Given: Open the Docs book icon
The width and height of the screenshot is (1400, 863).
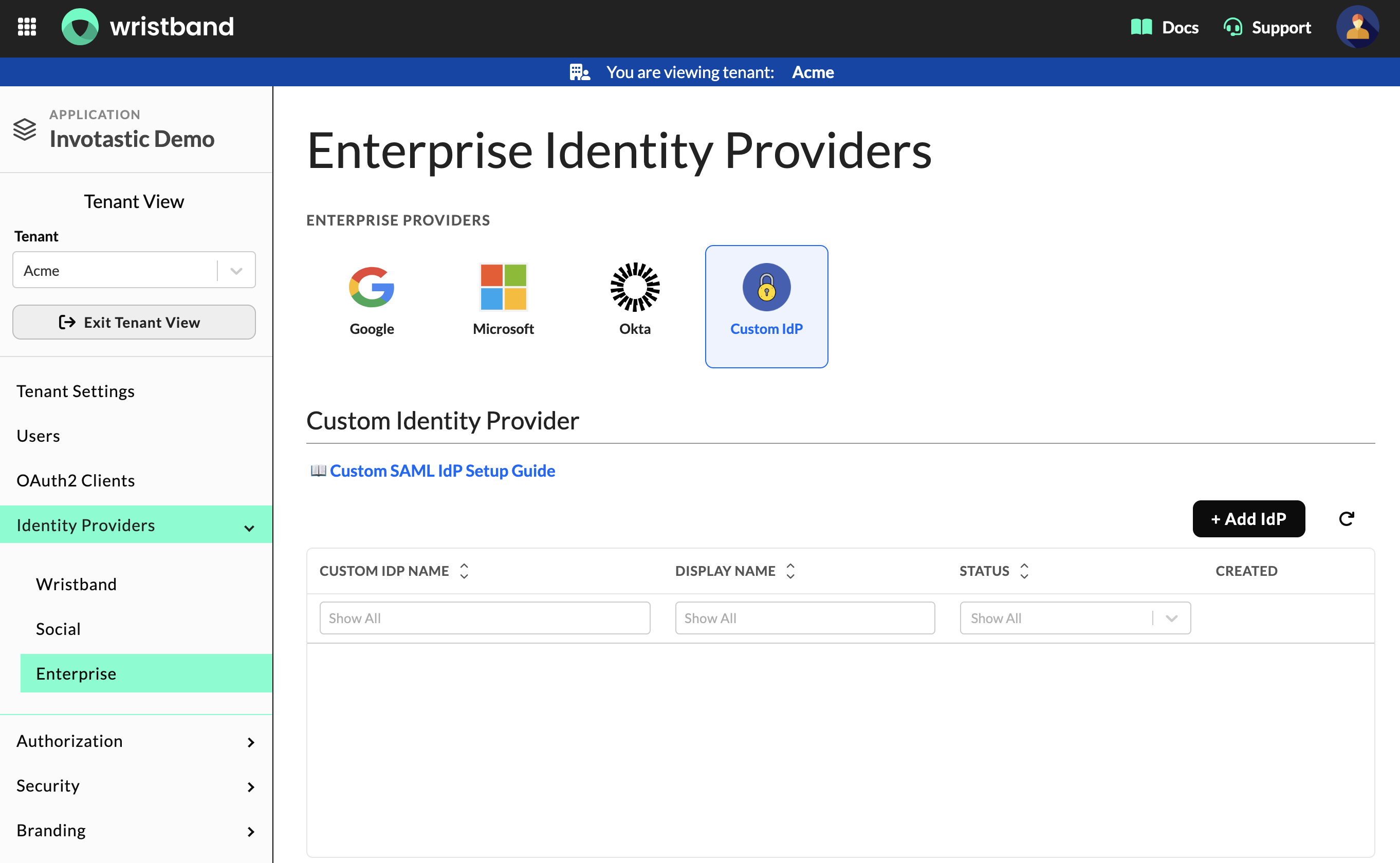Looking at the screenshot, I should coord(1141,27).
